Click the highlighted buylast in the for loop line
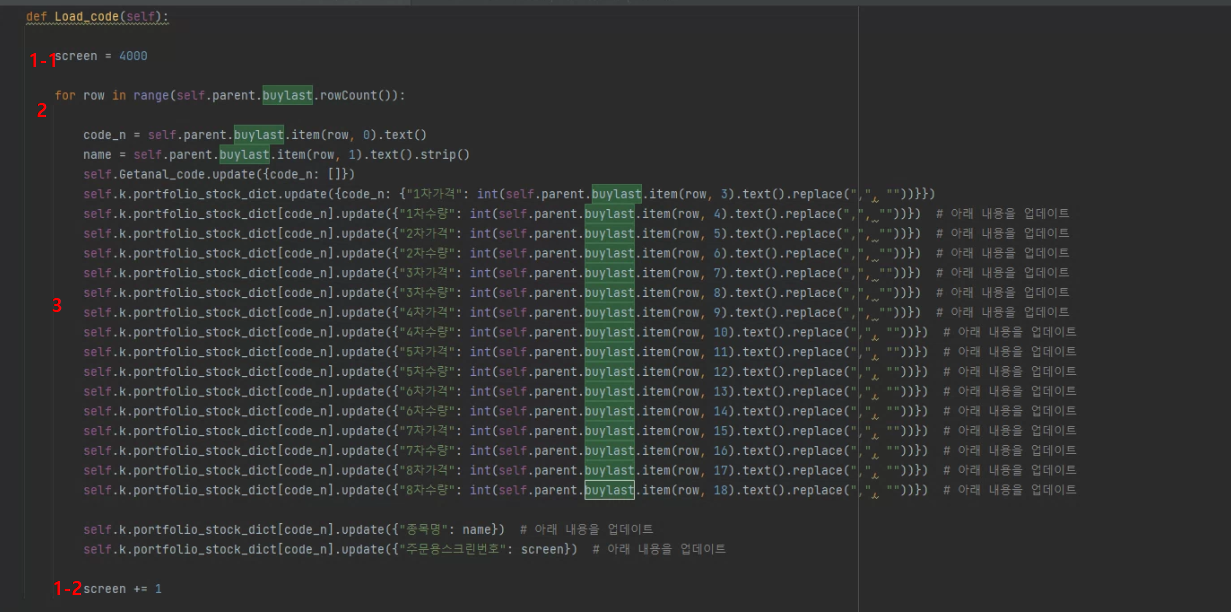The height and width of the screenshot is (612, 1231). click(x=288, y=96)
